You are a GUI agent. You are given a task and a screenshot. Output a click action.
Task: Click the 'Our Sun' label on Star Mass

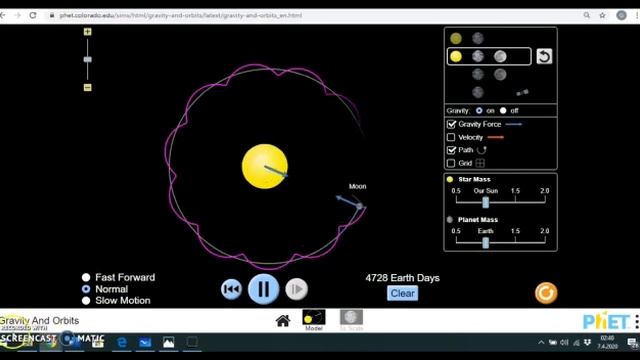tap(486, 191)
